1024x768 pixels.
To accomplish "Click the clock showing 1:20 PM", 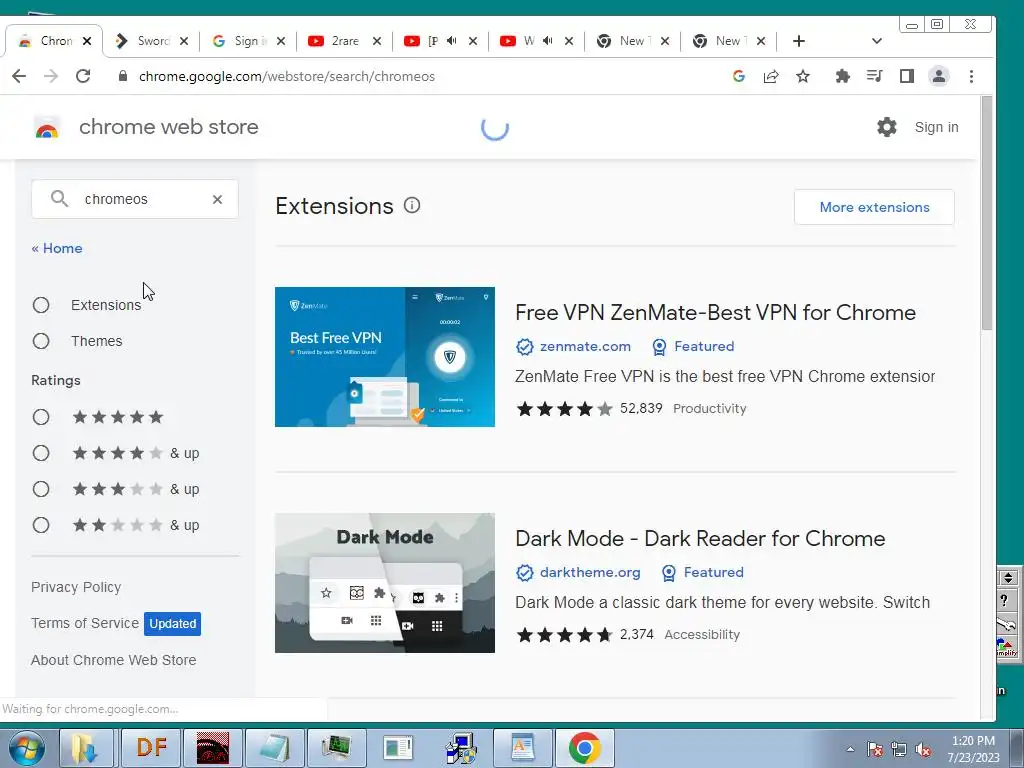I will pyautogui.click(x=973, y=741).
